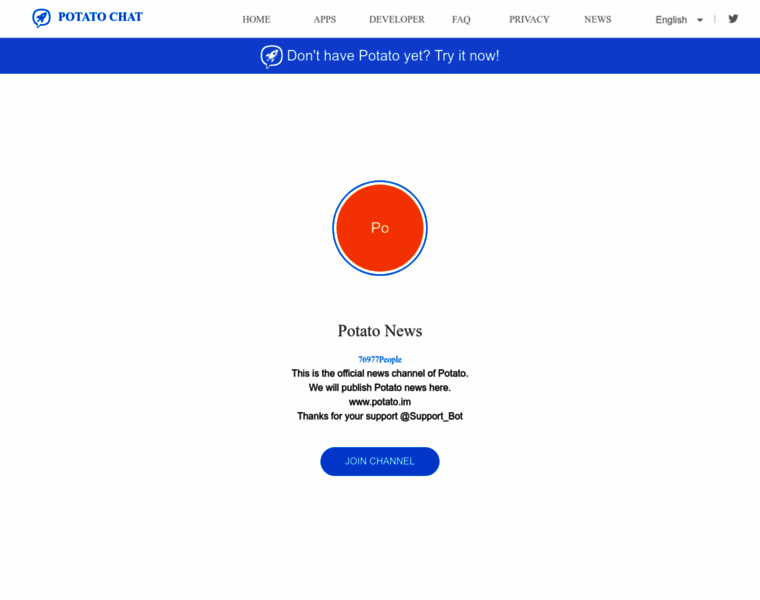Open the APPS menu item

click(325, 19)
